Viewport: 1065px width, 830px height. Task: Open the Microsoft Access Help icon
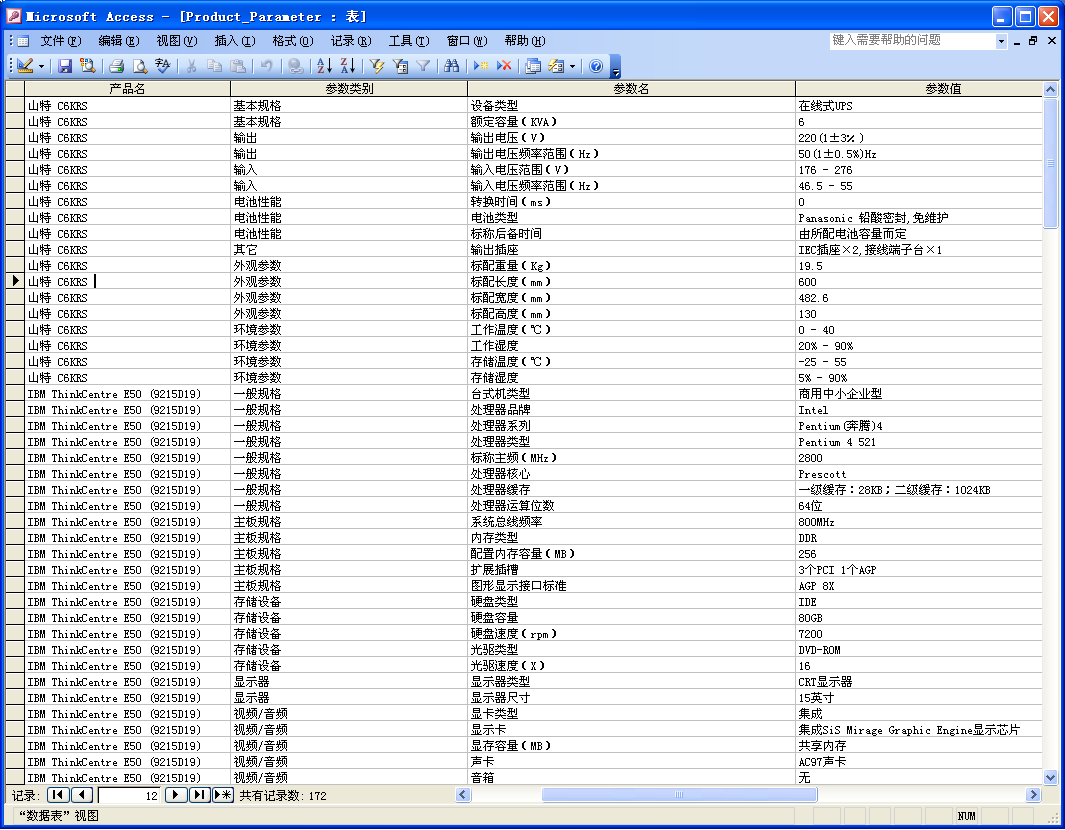[596, 66]
